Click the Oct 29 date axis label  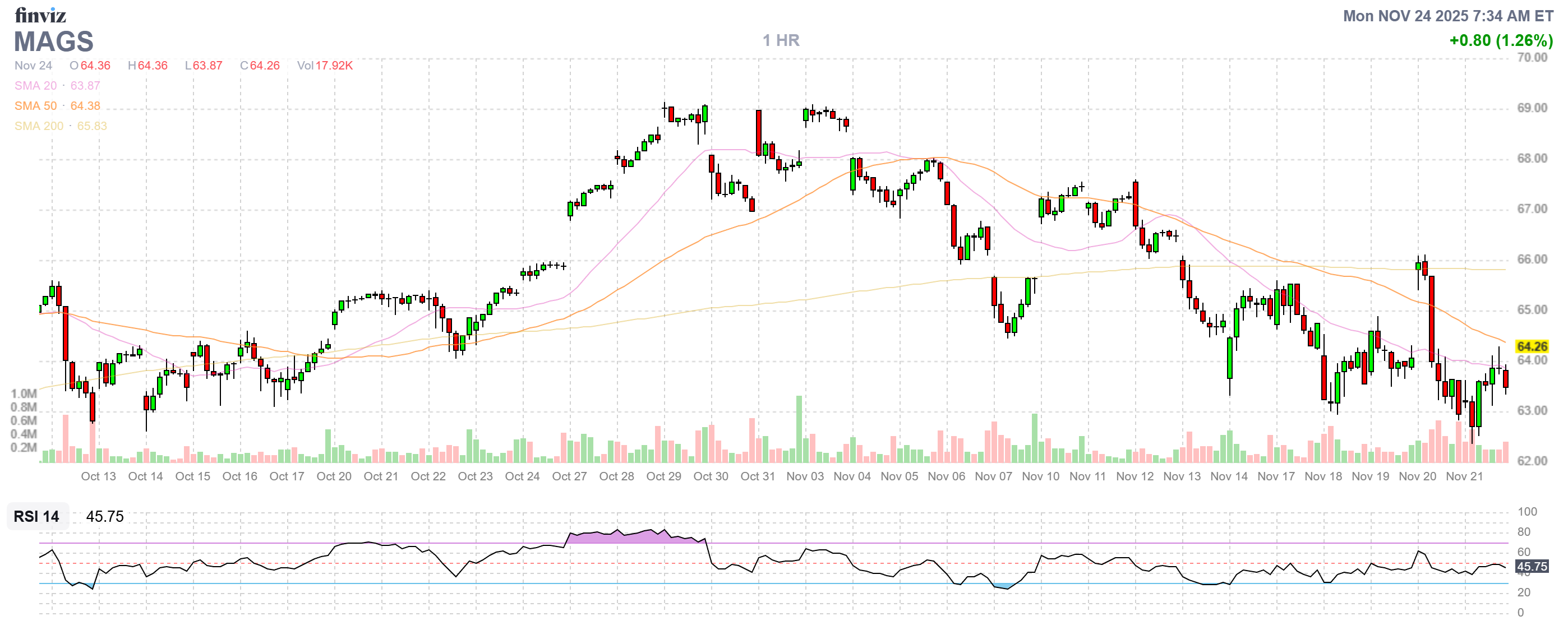pyautogui.click(x=663, y=477)
